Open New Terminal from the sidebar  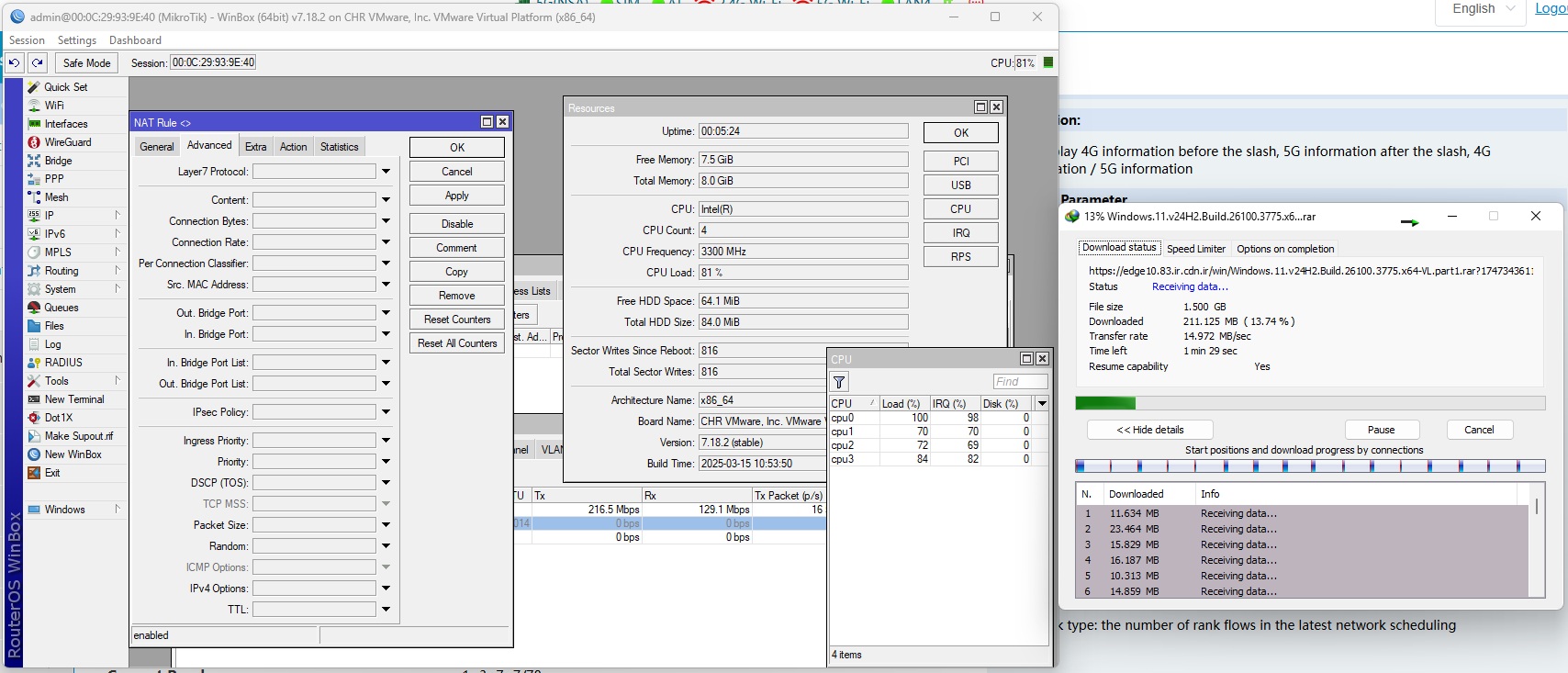pyautogui.click(x=74, y=399)
